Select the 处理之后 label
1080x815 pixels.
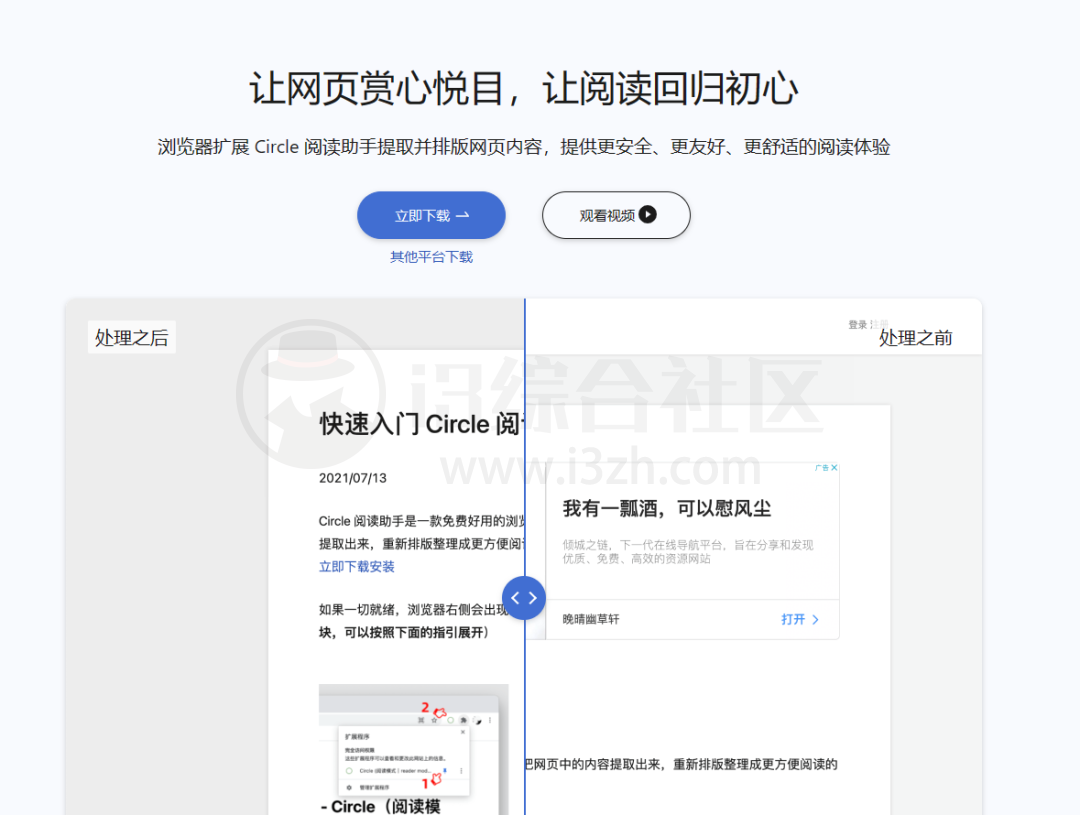[x=132, y=338]
